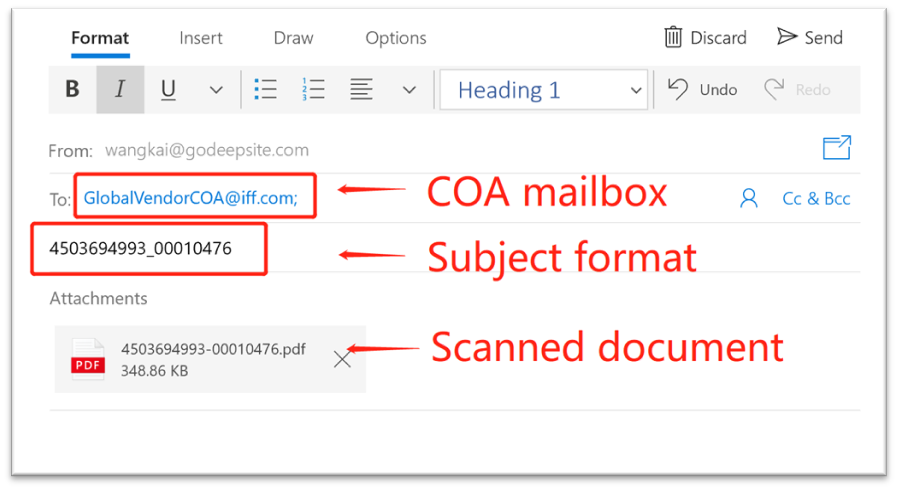Screen dimensions: 898x490
Task: Open the Heading 1 style dropdown
Action: coord(543,90)
